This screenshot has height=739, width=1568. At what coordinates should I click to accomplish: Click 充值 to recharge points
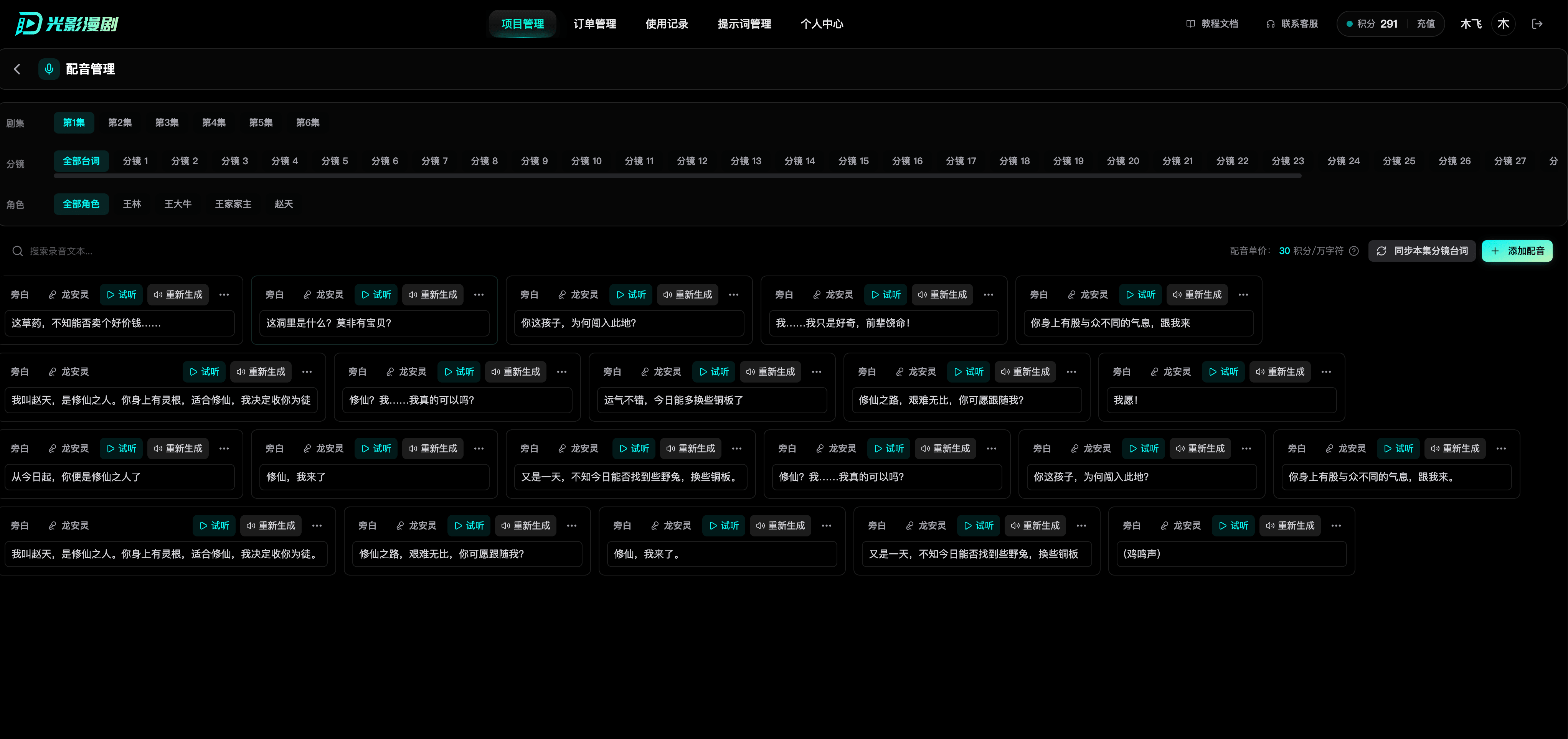tap(1426, 24)
